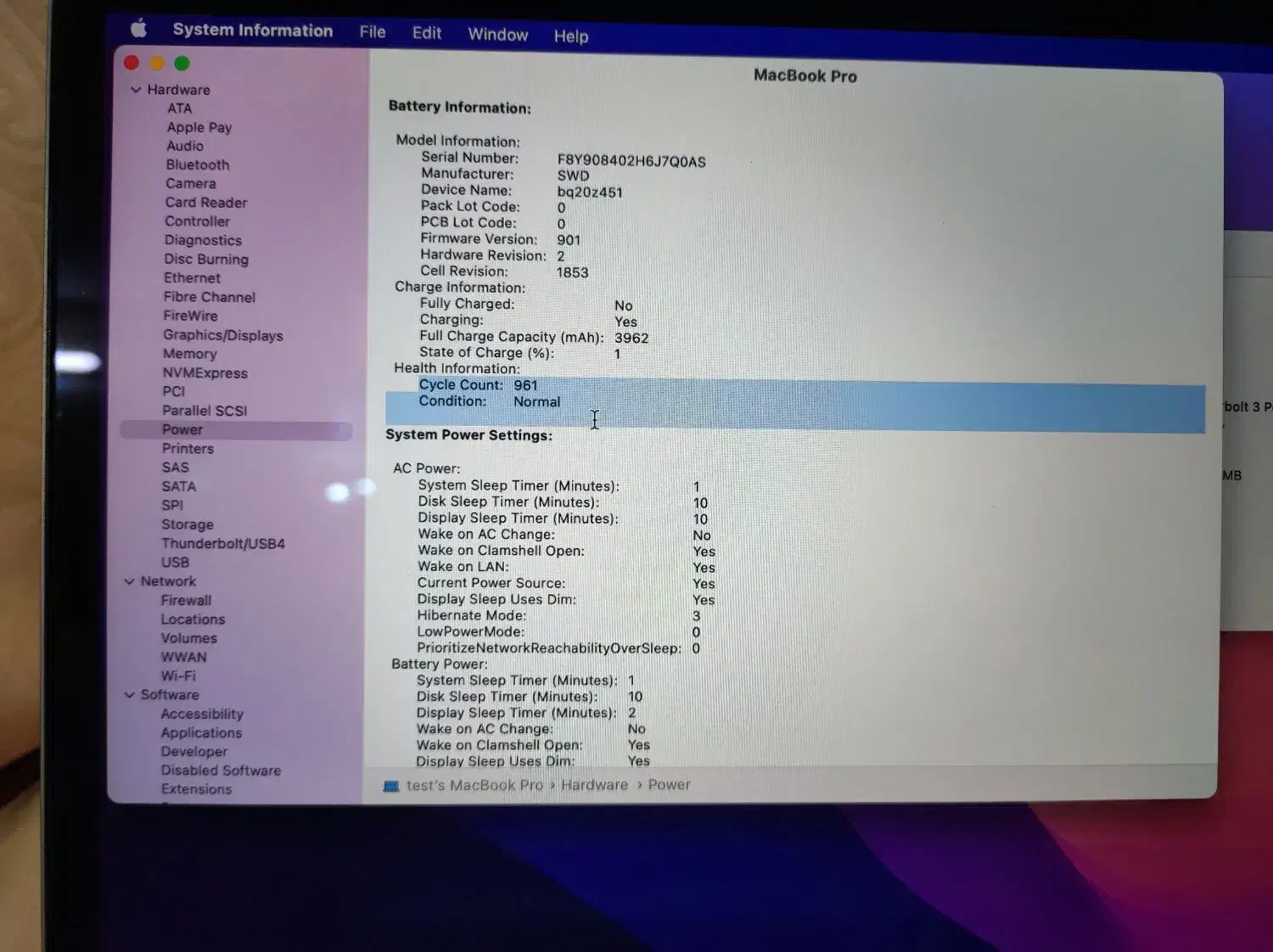Open the Edit menu

[x=427, y=33]
